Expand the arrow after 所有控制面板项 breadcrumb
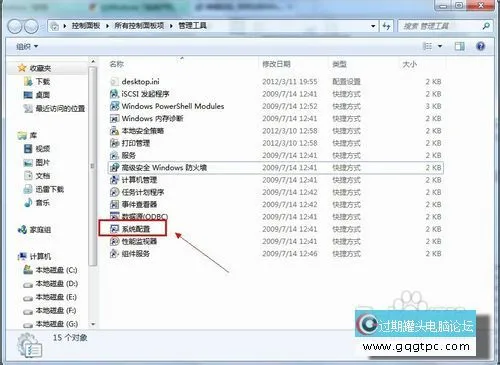 pos(171,26)
